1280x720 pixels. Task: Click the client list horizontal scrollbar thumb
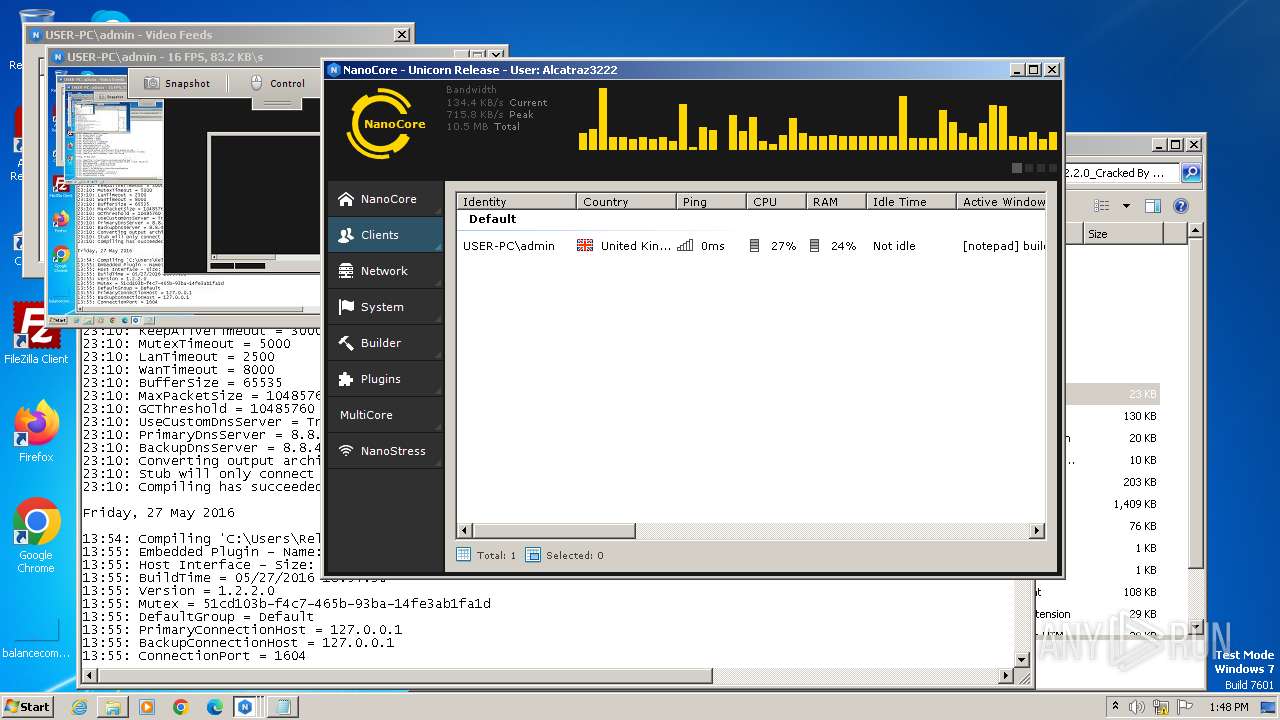pyautogui.click(x=554, y=531)
